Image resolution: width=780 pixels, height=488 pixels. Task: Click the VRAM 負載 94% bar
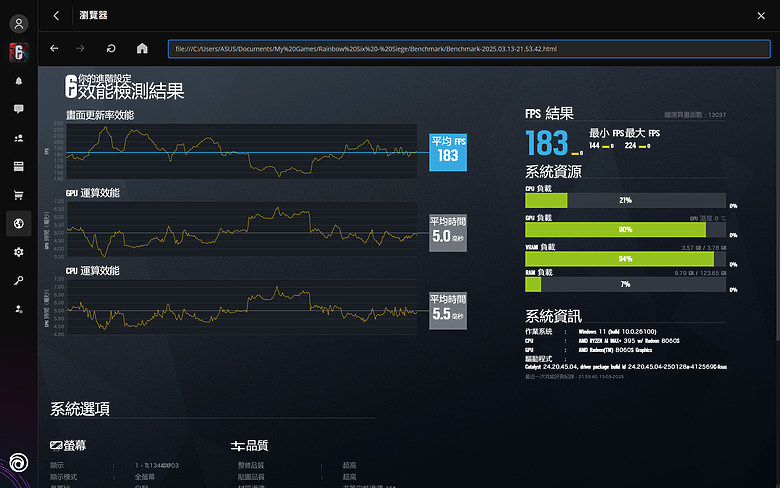click(625, 259)
